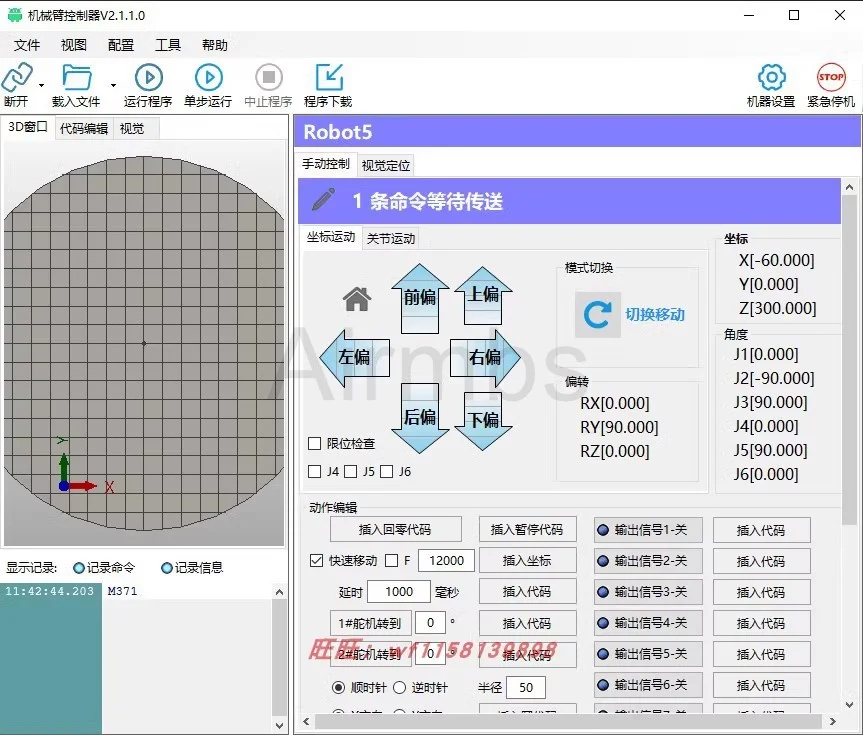
Task: Uncheck the 快速移动 checkbox
Action: (x=316, y=561)
